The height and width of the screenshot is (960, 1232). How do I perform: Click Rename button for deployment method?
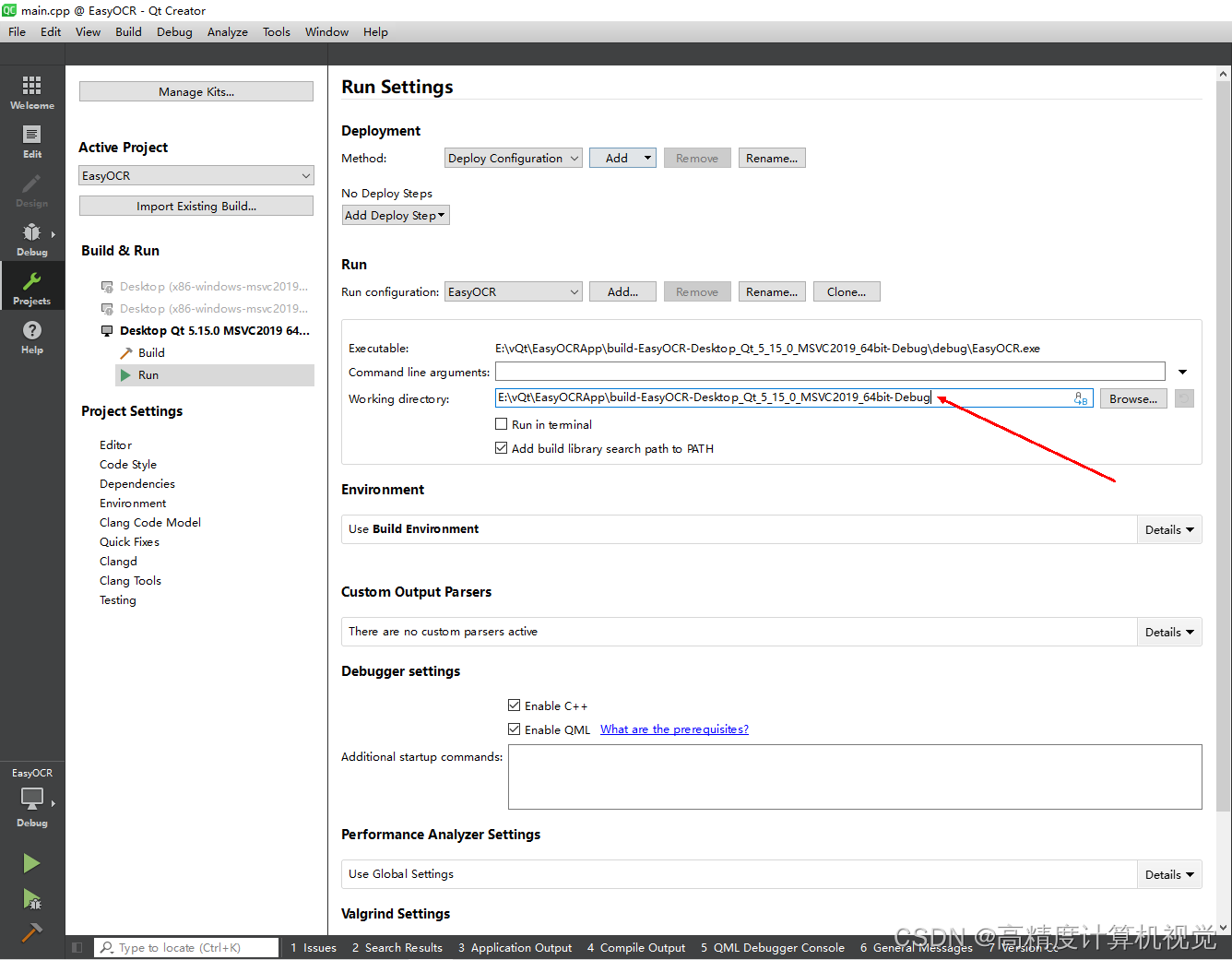click(x=772, y=158)
